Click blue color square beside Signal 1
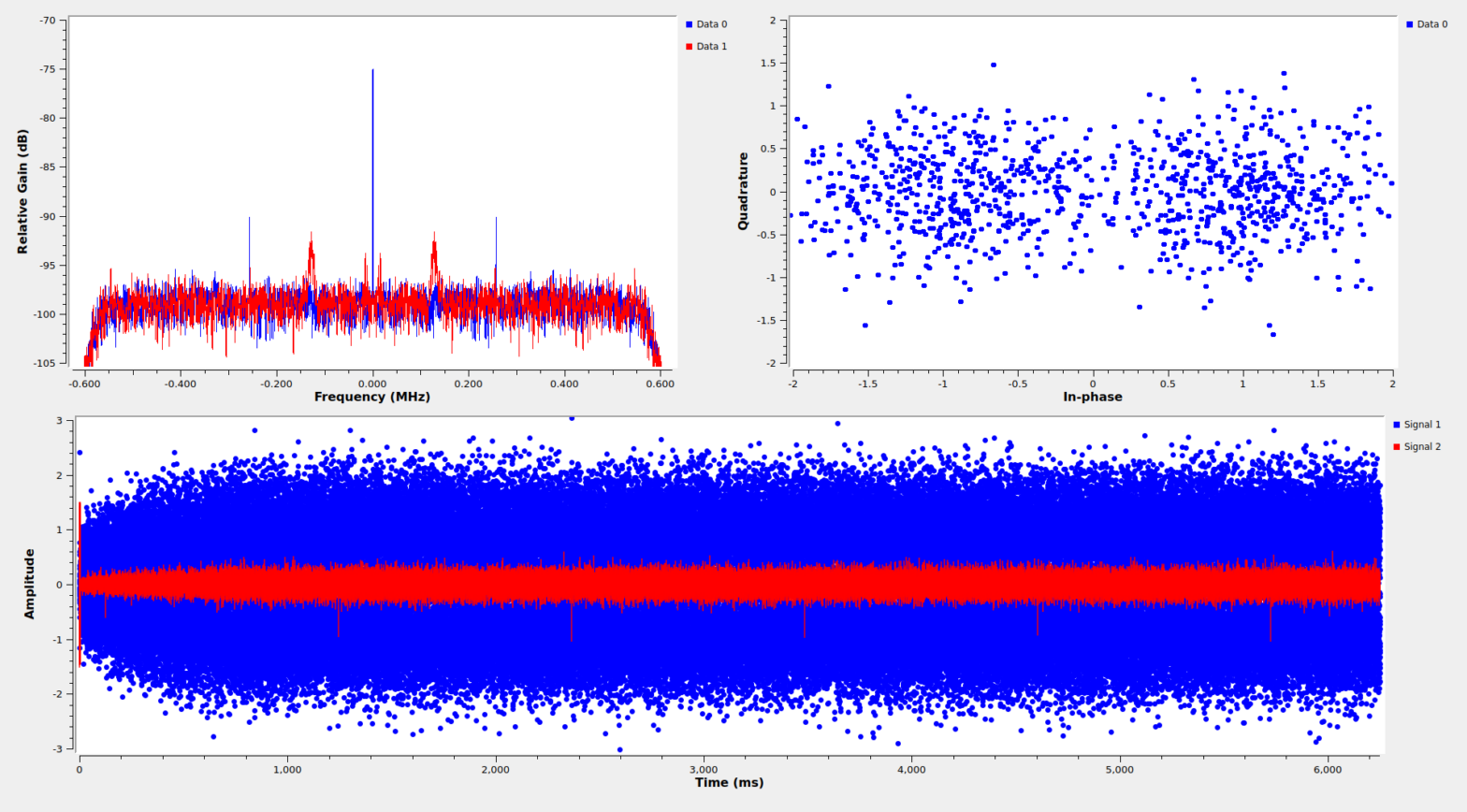 (1397, 425)
